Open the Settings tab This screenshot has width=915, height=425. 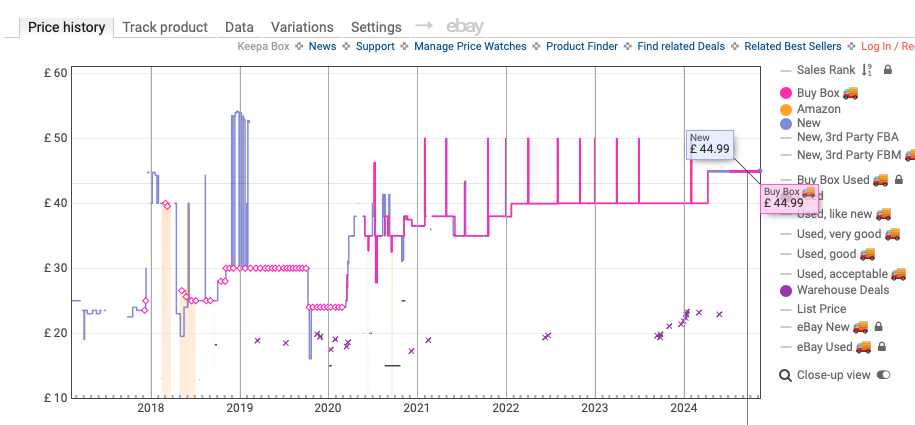point(376,27)
